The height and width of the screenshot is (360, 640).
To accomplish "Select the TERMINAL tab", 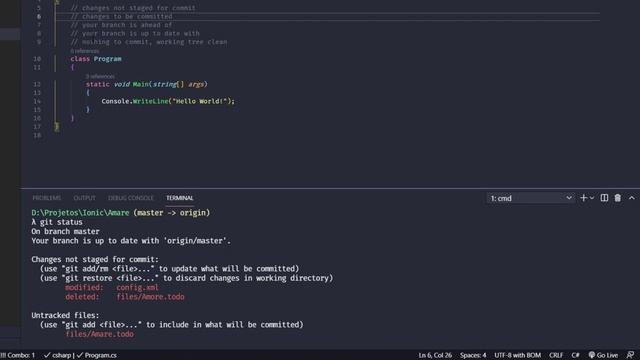I will (x=180, y=198).
